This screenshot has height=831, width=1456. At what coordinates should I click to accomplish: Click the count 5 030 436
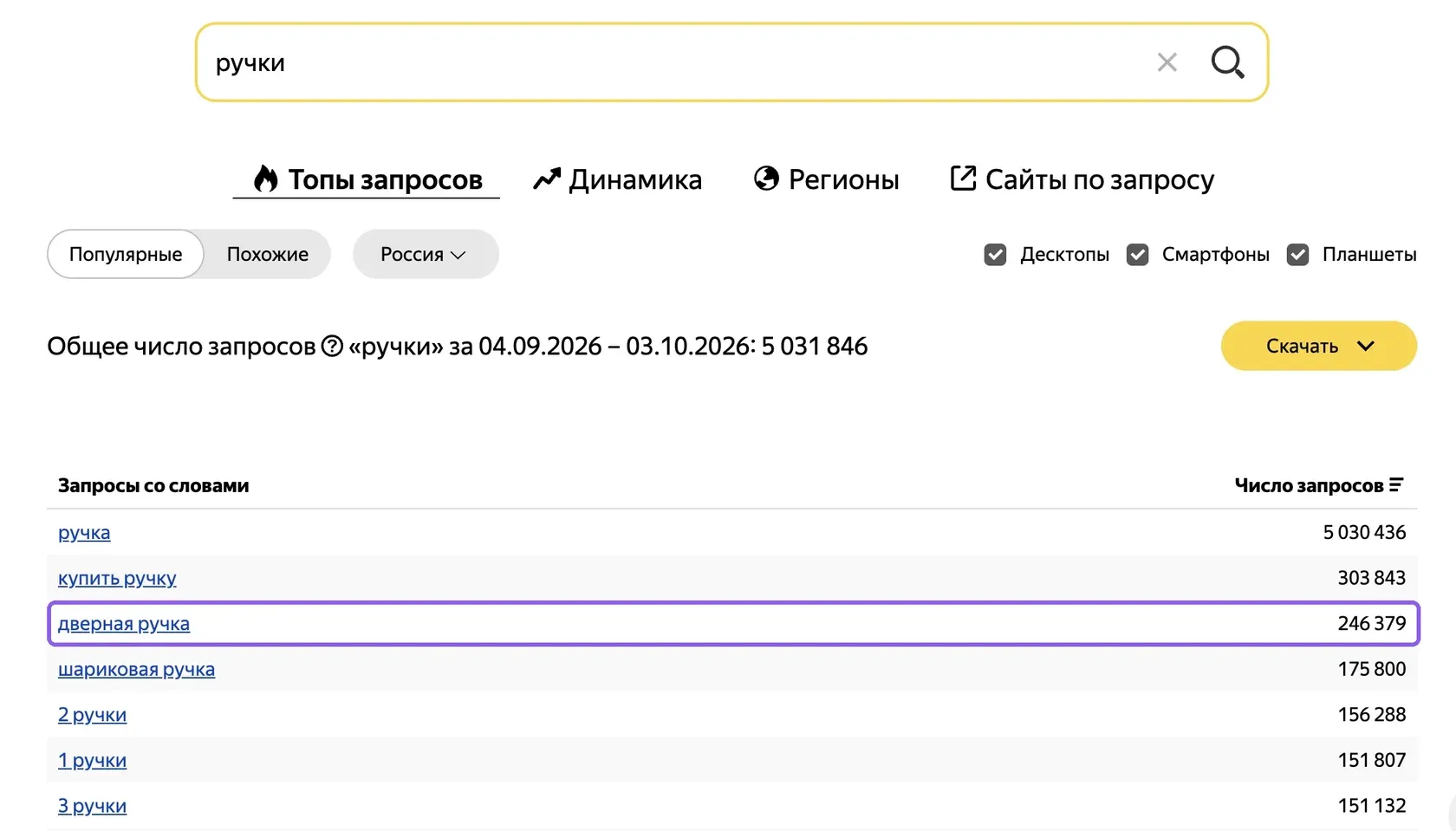coord(1364,532)
